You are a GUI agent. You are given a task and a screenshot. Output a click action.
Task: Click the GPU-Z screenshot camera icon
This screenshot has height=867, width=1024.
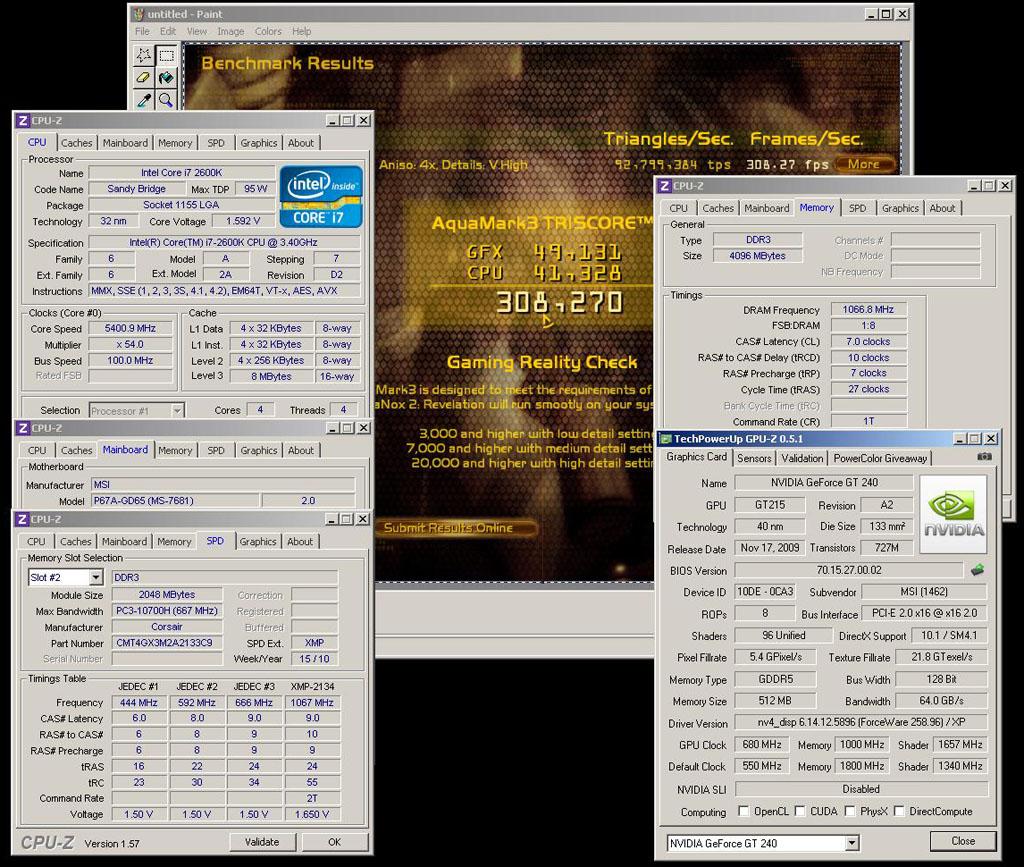(984, 457)
